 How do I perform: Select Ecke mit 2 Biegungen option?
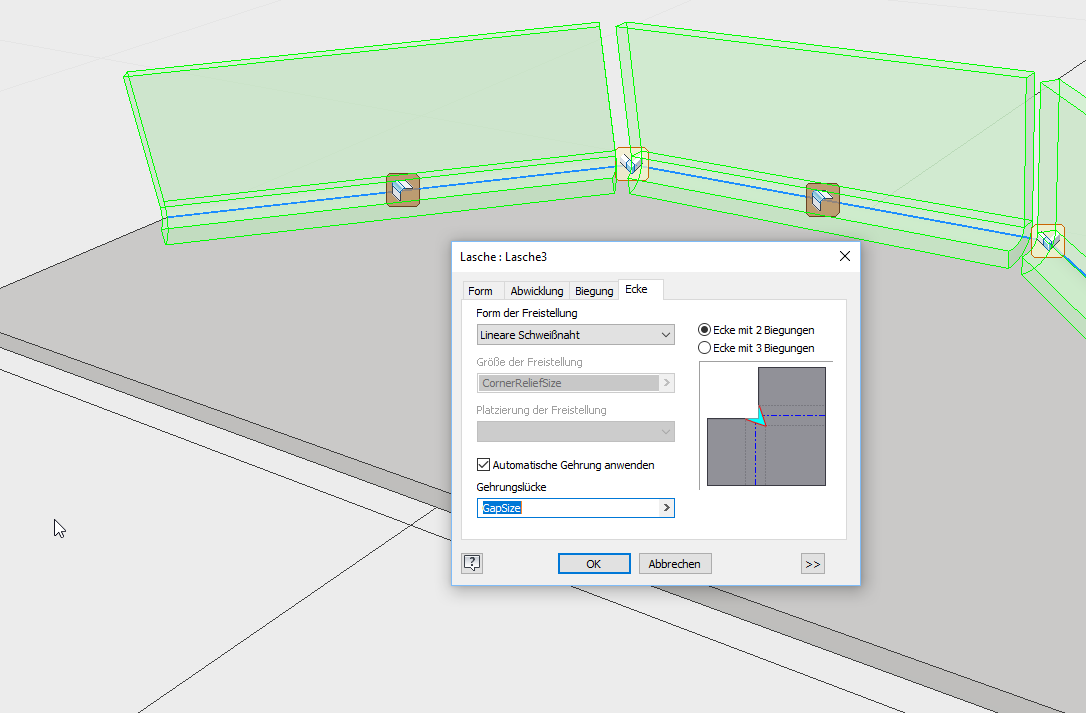click(705, 330)
